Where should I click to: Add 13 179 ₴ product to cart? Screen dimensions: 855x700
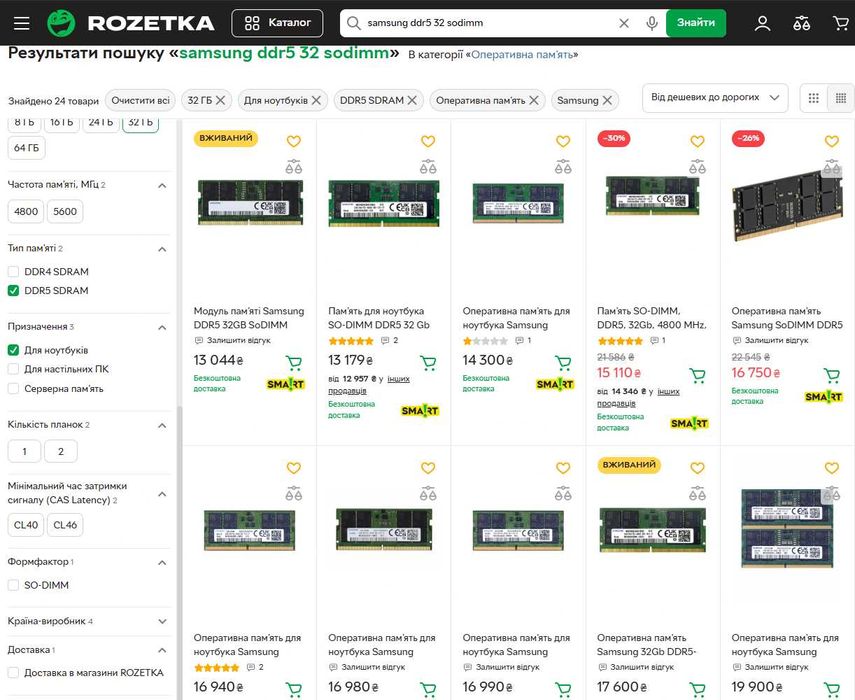tap(429, 363)
